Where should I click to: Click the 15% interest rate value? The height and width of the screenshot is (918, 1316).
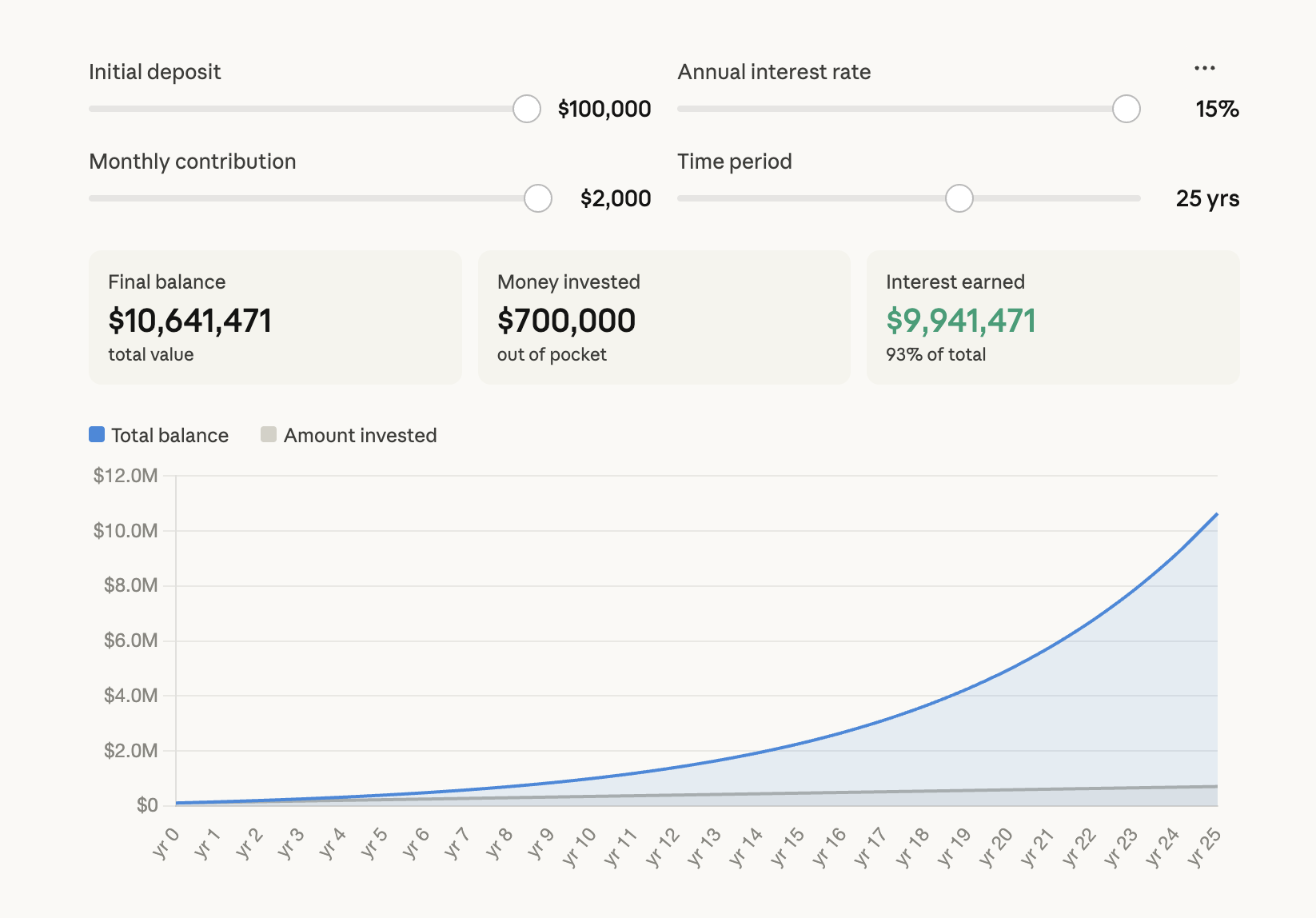(1217, 109)
